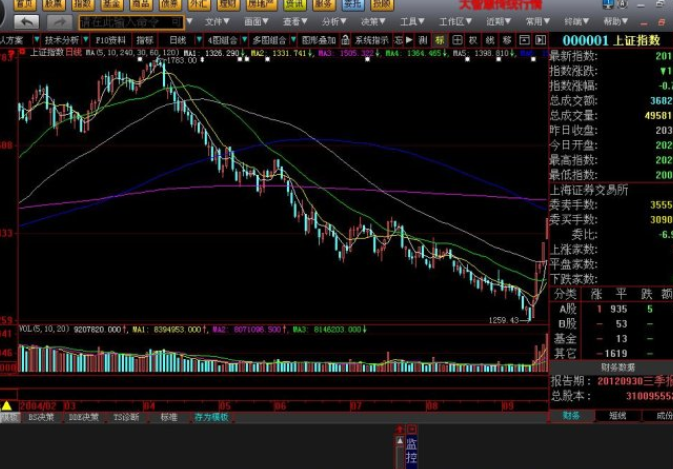Expand dropdown arrow next to 4图组合

pyautogui.click(x=244, y=40)
